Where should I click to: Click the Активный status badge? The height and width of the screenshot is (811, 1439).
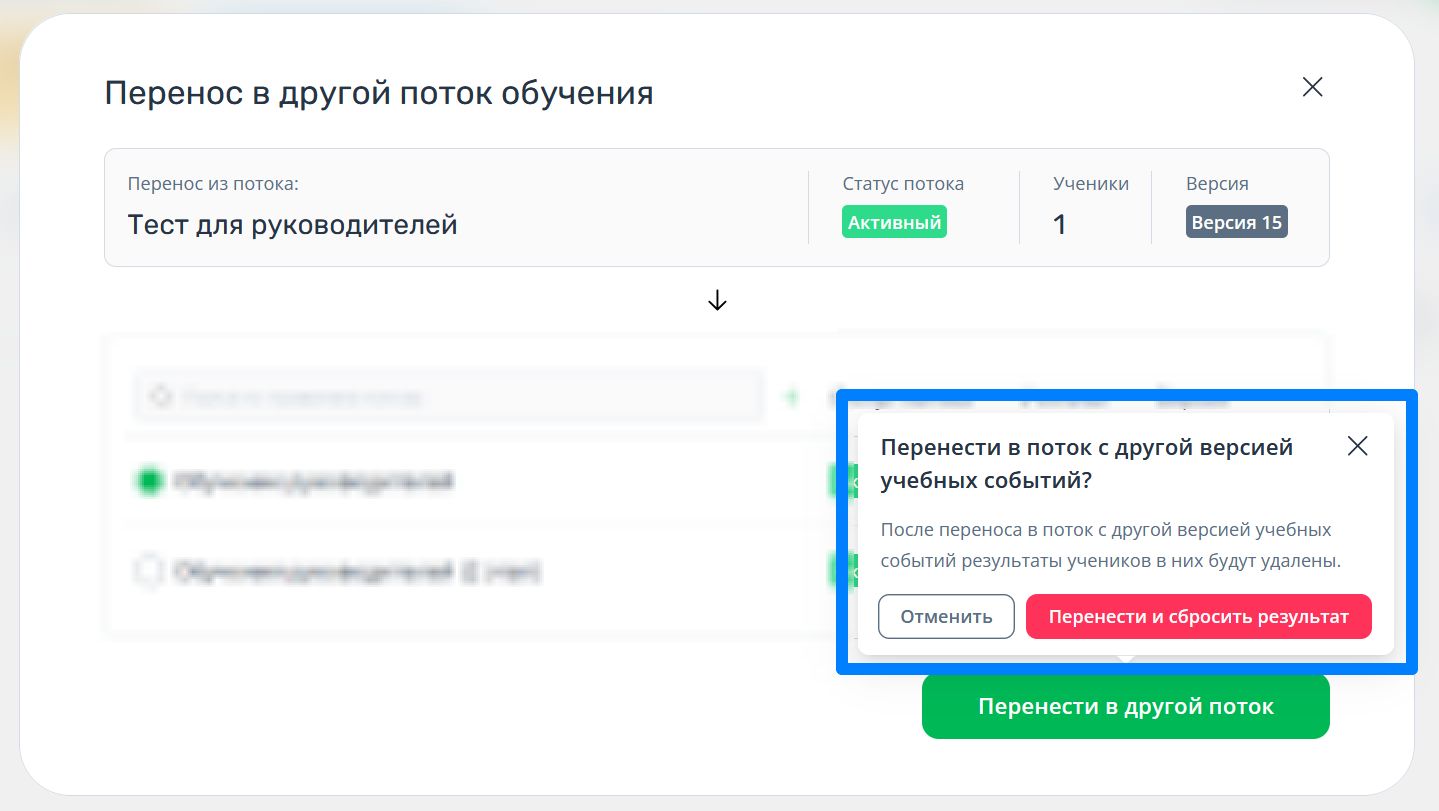coord(894,222)
